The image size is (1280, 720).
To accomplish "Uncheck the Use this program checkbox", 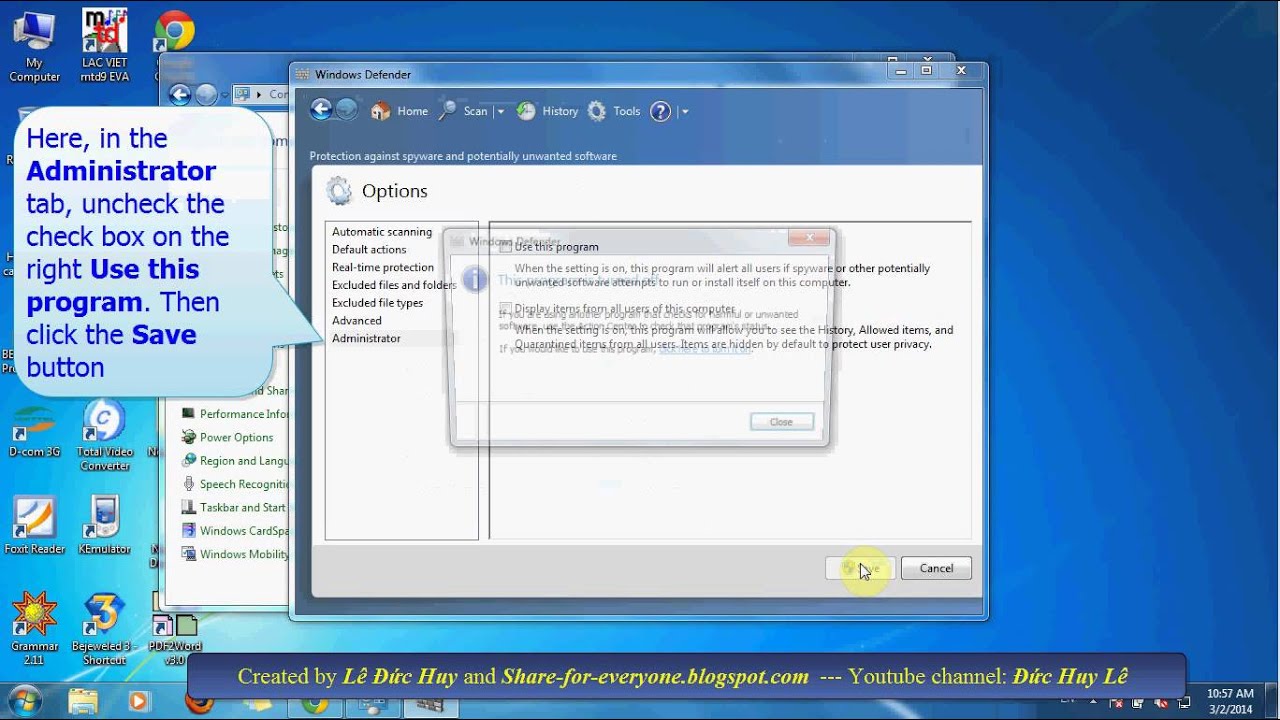I will coord(505,247).
